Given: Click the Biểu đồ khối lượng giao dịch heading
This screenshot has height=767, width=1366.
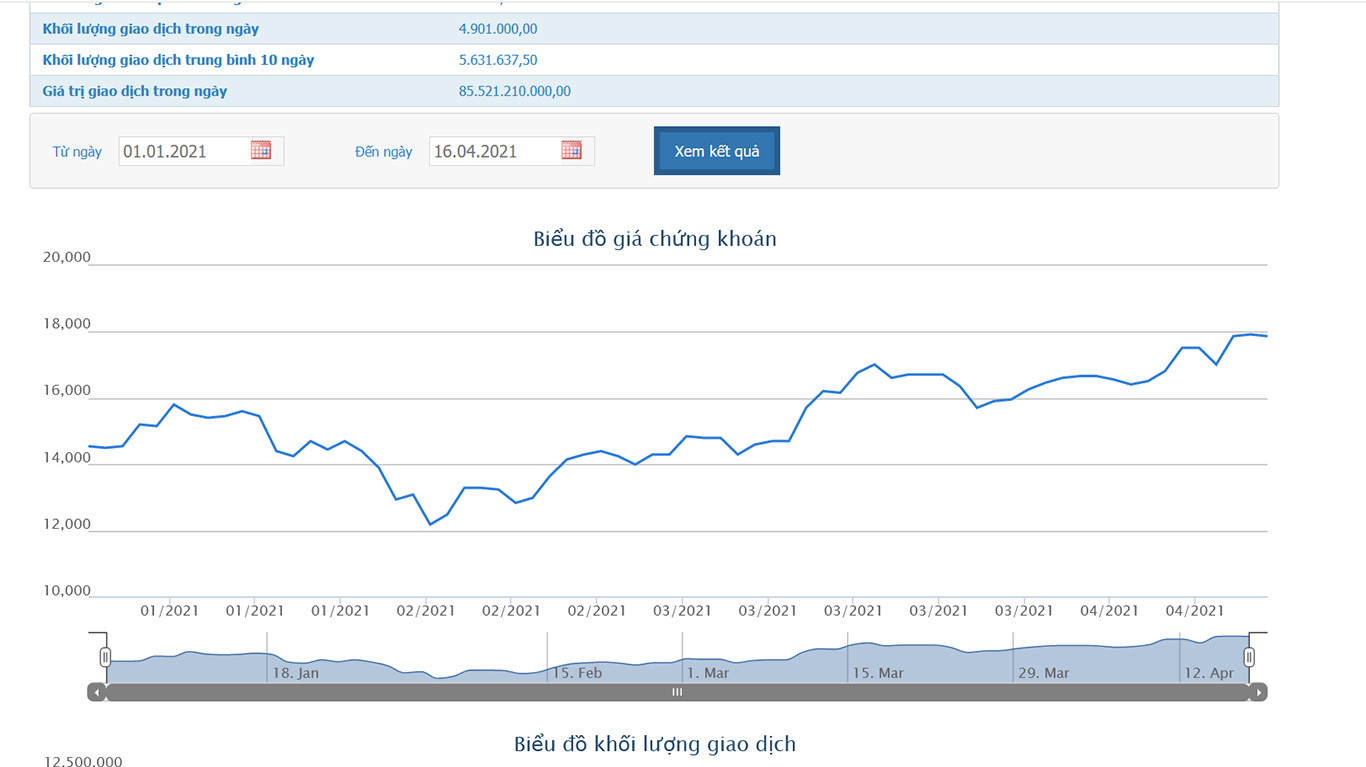Looking at the screenshot, I should click(655, 744).
